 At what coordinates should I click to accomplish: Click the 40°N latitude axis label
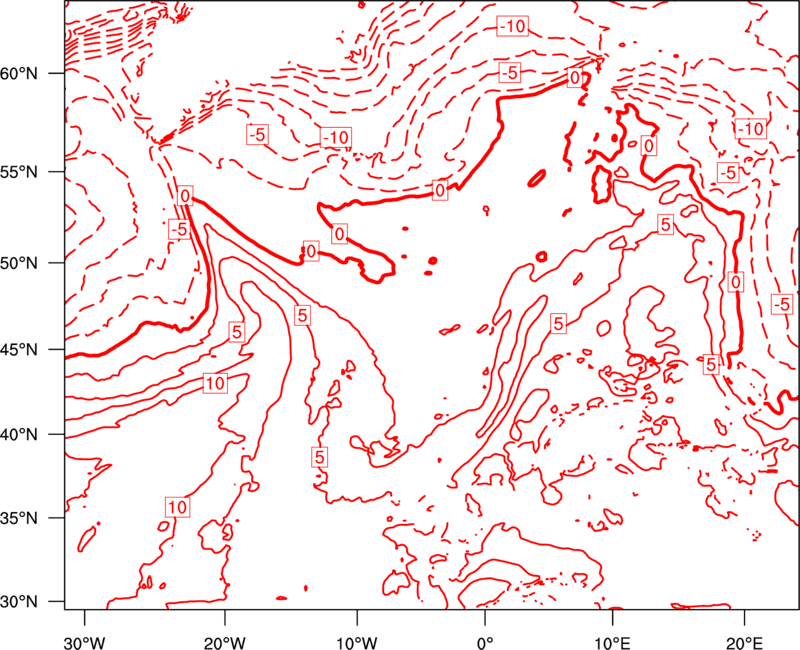[x=19, y=435]
